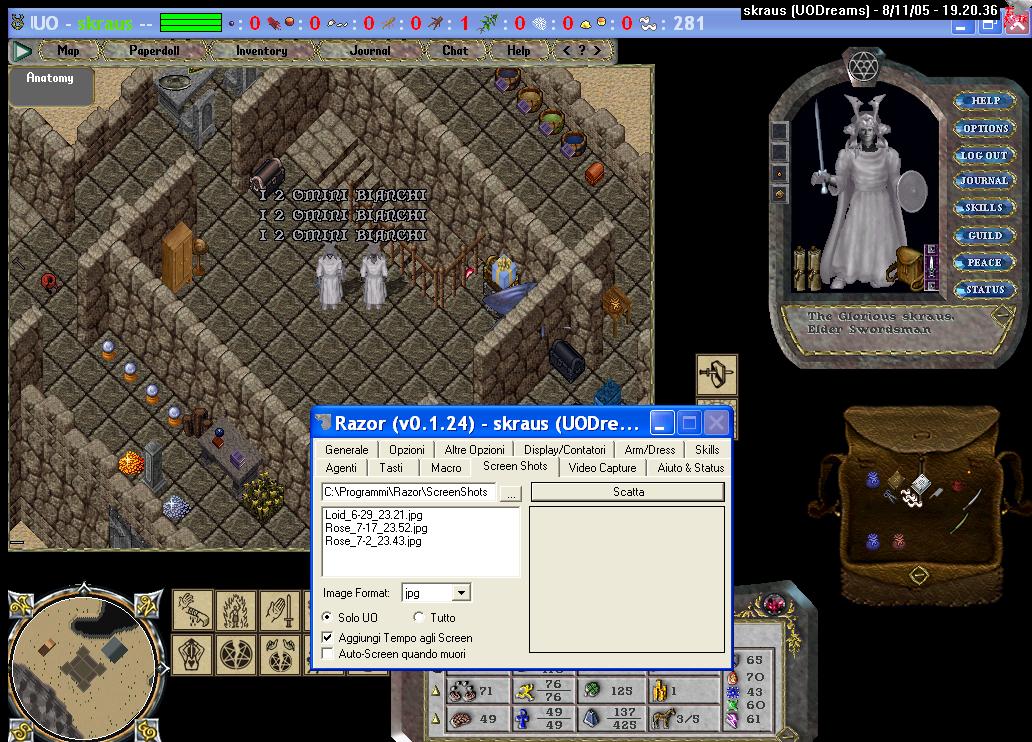Click the fire resistance icon beside 70
This screenshot has width=1032, height=742.
733,677
